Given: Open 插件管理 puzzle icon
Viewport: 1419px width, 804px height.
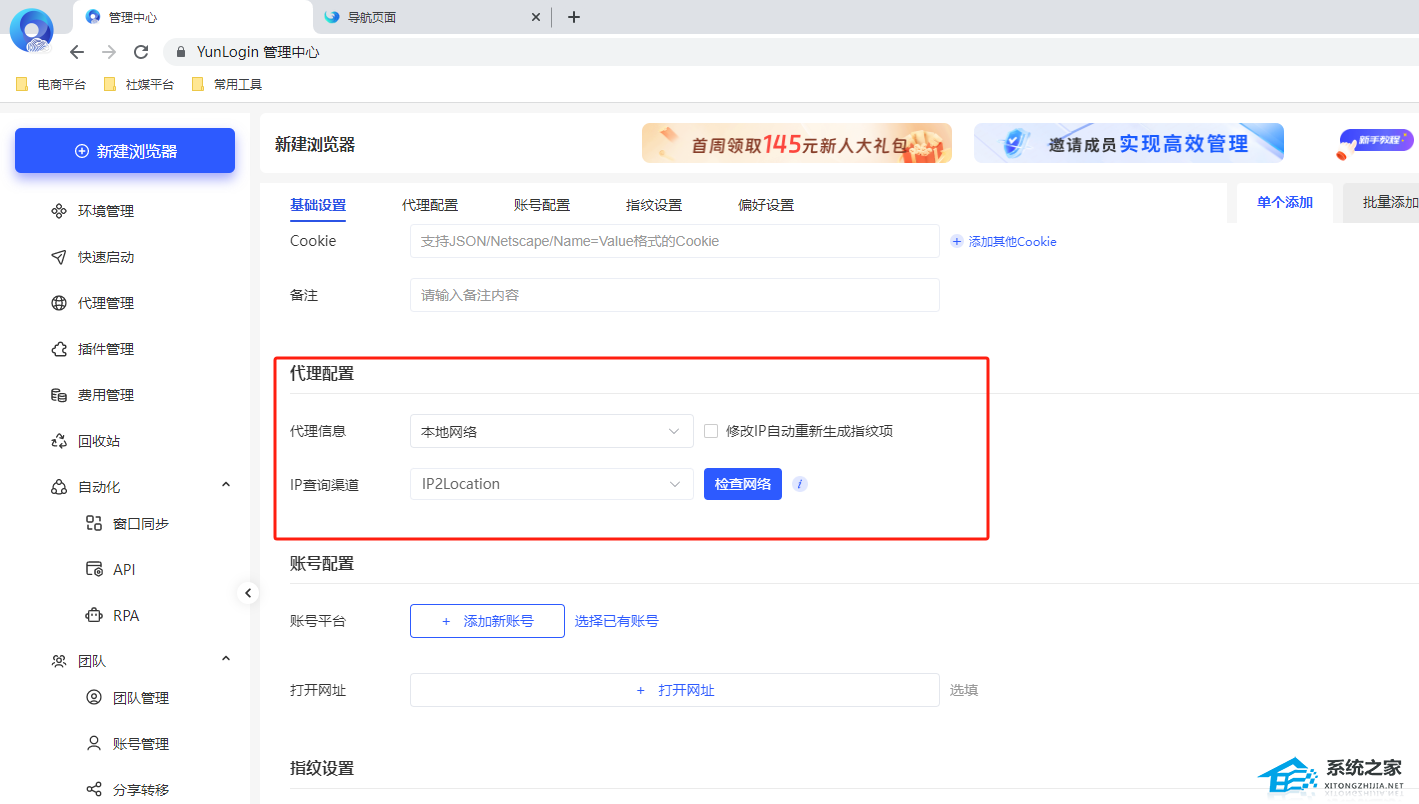Looking at the screenshot, I should coord(59,349).
